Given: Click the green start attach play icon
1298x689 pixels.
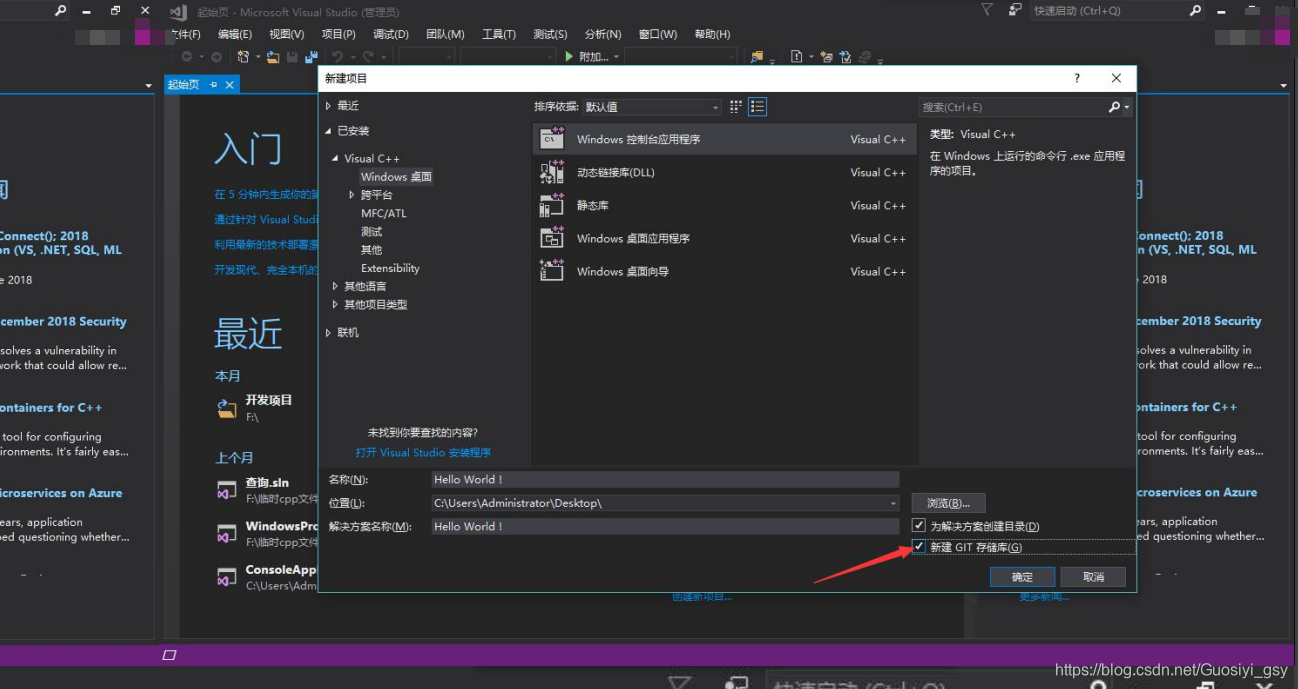Looking at the screenshot, I should [569, 57].
